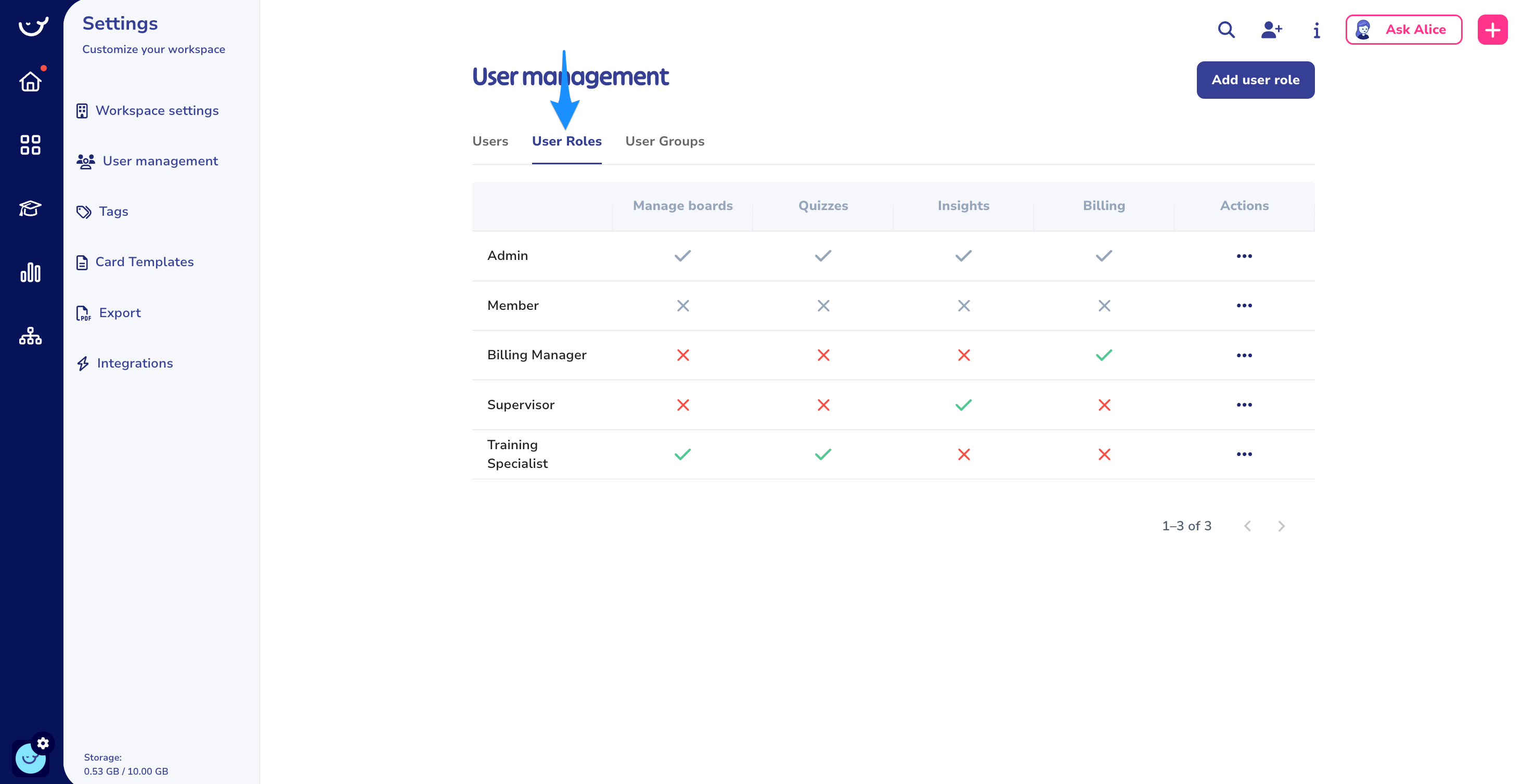Viewport: 1523px width, 784px height.
Task: Click the Add user role button
Action: (x=1255, y=80)
